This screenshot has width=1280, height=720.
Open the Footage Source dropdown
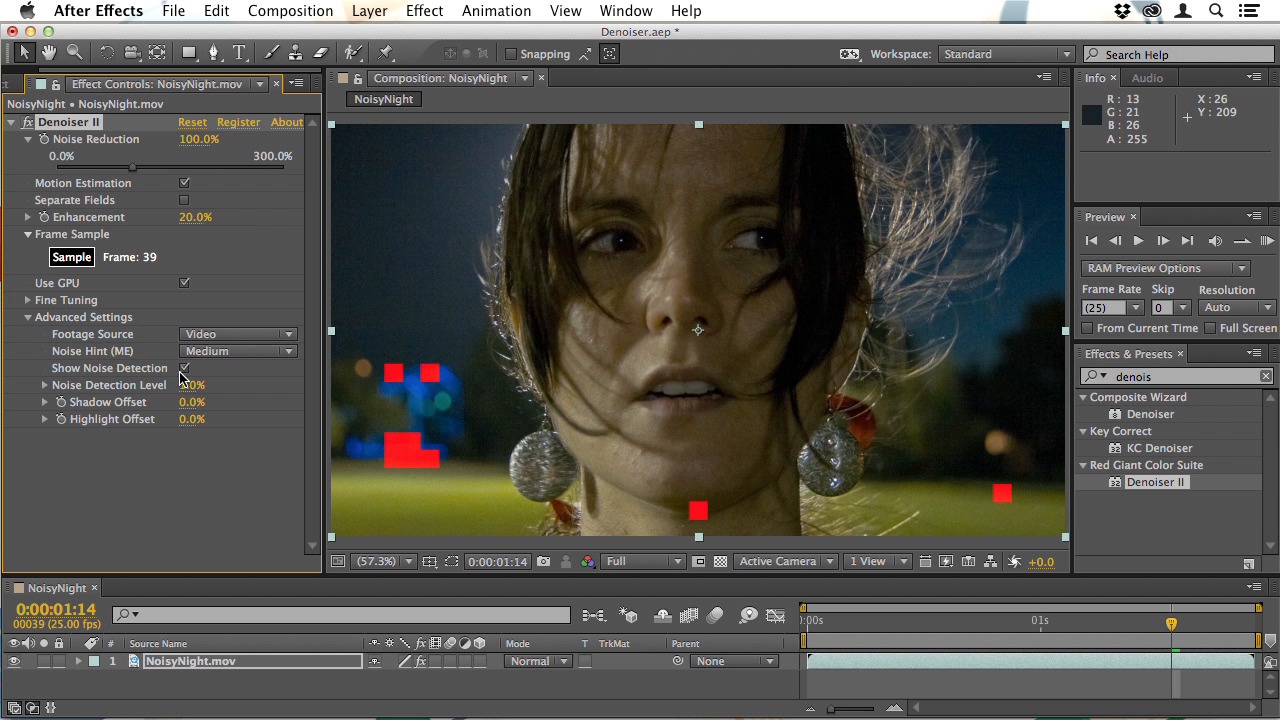(x=238, y=334)
